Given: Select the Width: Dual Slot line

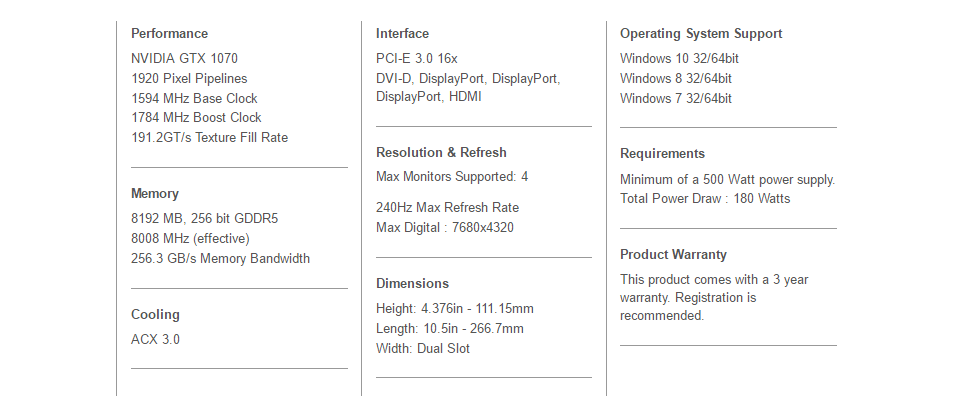Looking at the screenshot, I should [422, 349].
